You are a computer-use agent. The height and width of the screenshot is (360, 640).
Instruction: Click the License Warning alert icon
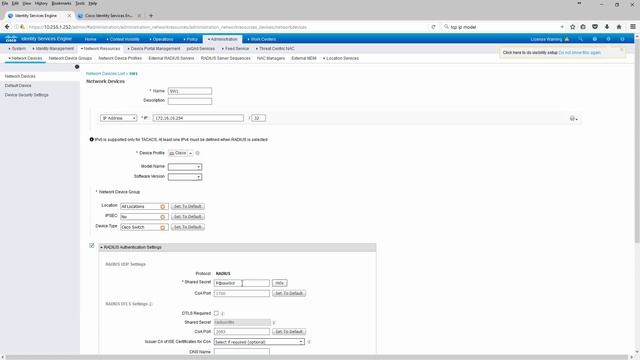567,39
